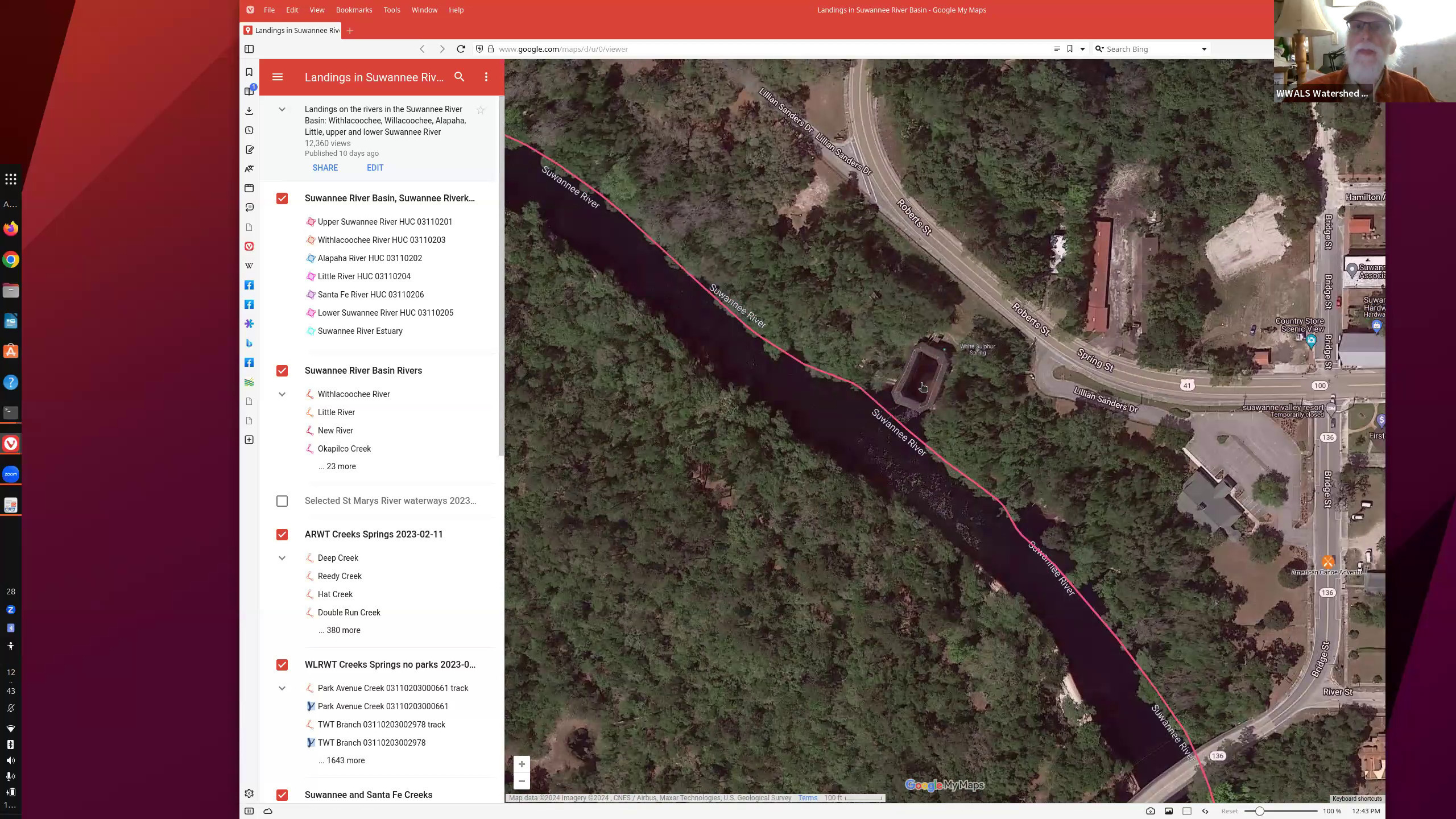This screenshot has width=1456, height=819.
Task: Open the search engine dropdown arrow
Action: point(1204,49)
